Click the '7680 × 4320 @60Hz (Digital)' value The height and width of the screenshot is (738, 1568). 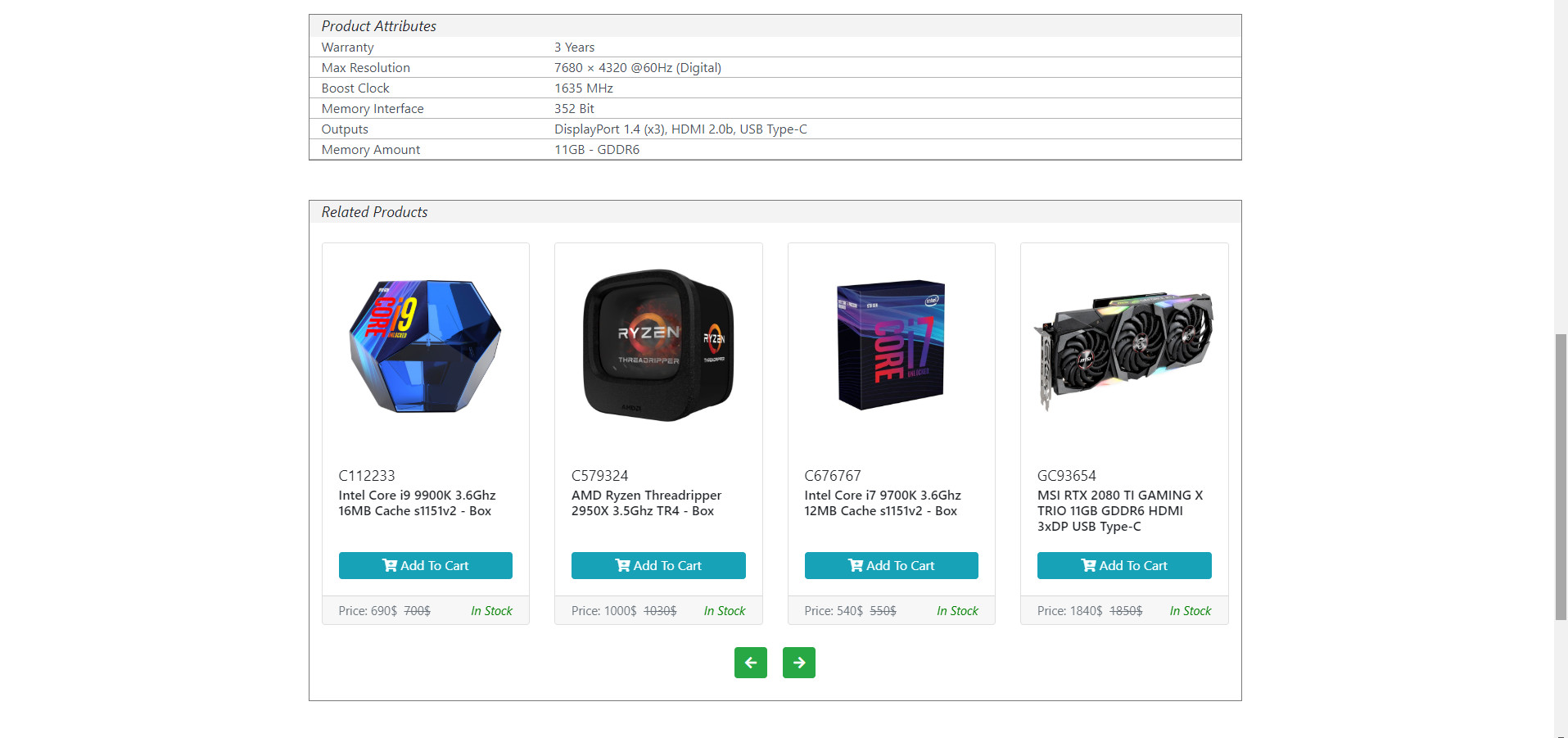[x=638, y=68]
